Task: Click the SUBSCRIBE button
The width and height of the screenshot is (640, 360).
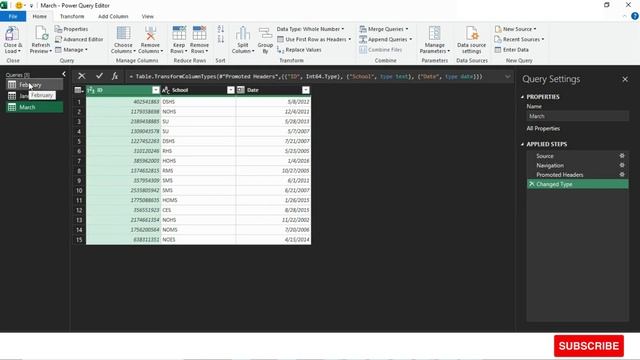Action: (589, 346)
